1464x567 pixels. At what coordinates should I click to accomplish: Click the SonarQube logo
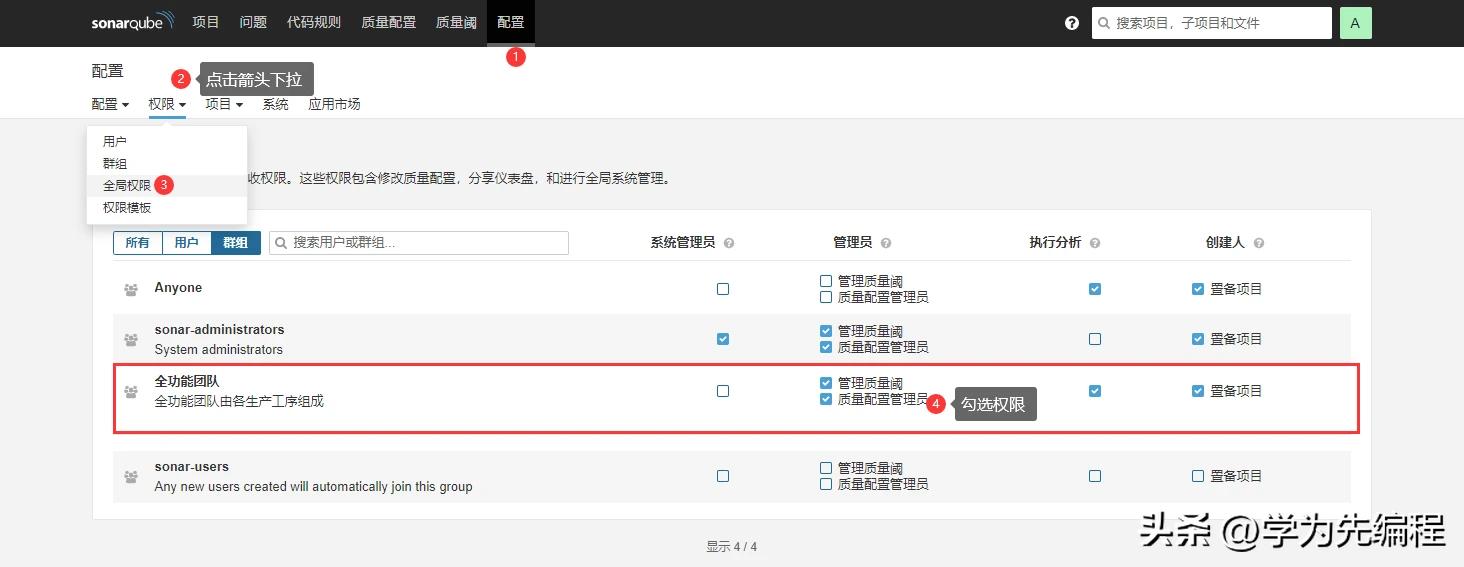pyautogui.click(x=133, y=22)
